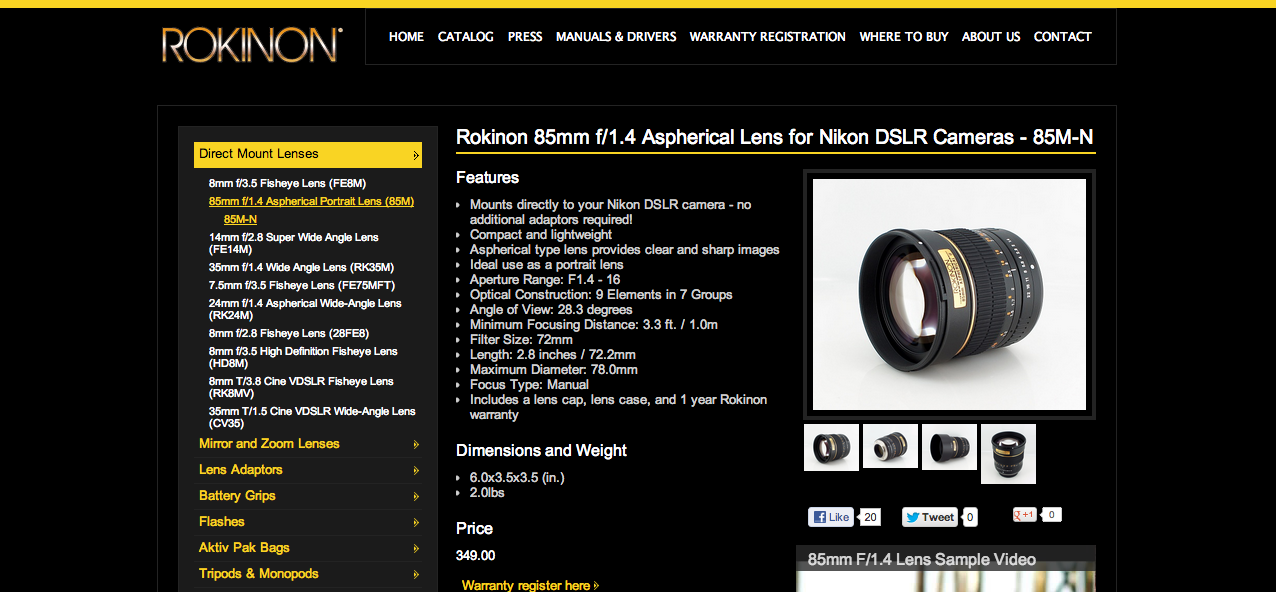Click the Google +1 button

pyautogui.click(x=1025, y=515)
